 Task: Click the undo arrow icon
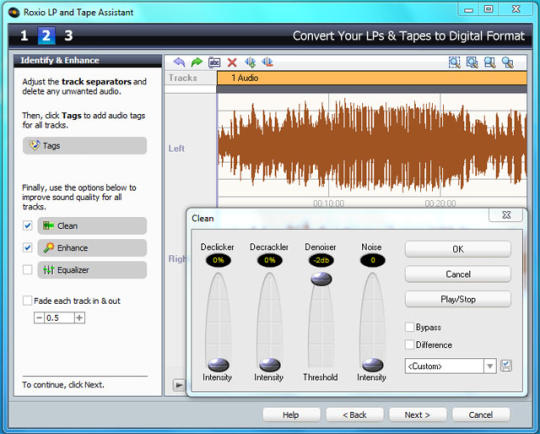coord(179,62)
